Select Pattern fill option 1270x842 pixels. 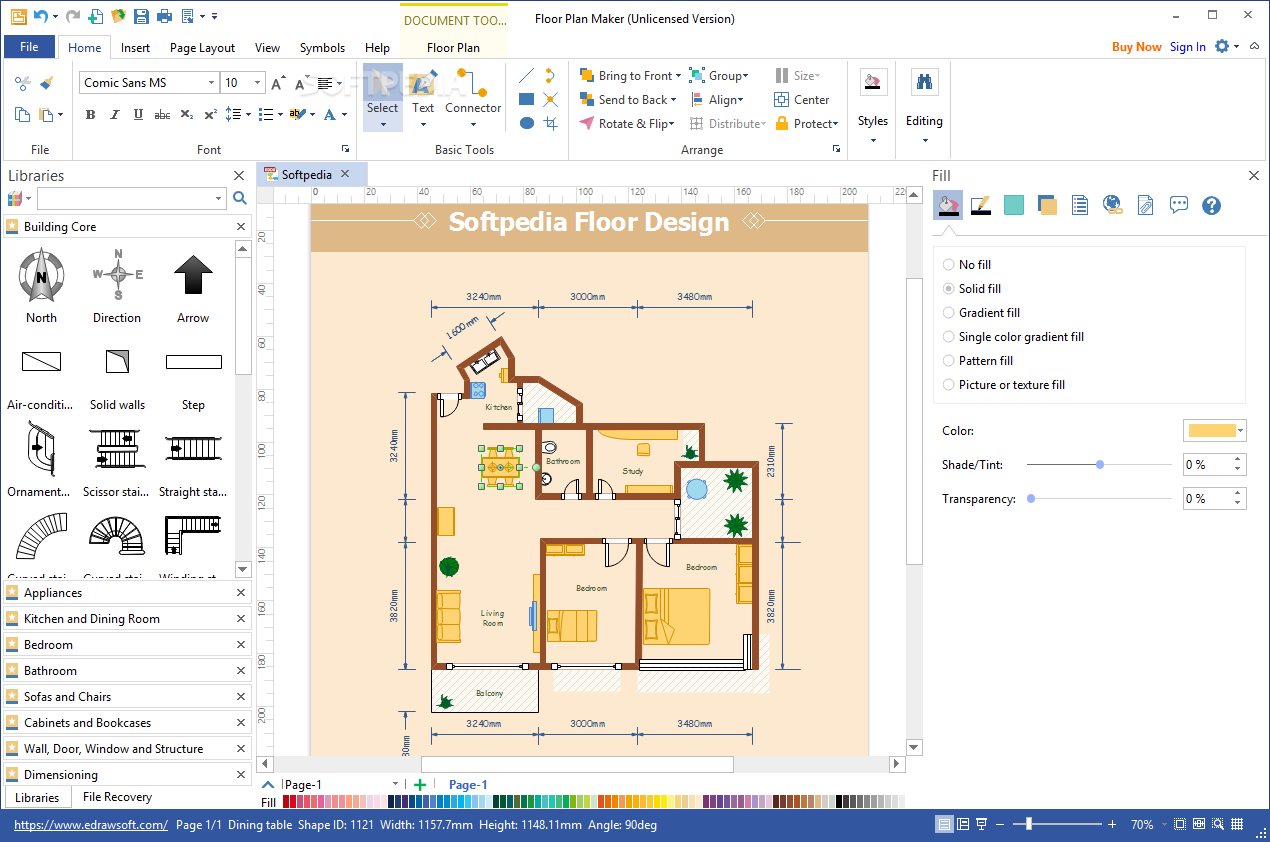(x=978, y=361)
